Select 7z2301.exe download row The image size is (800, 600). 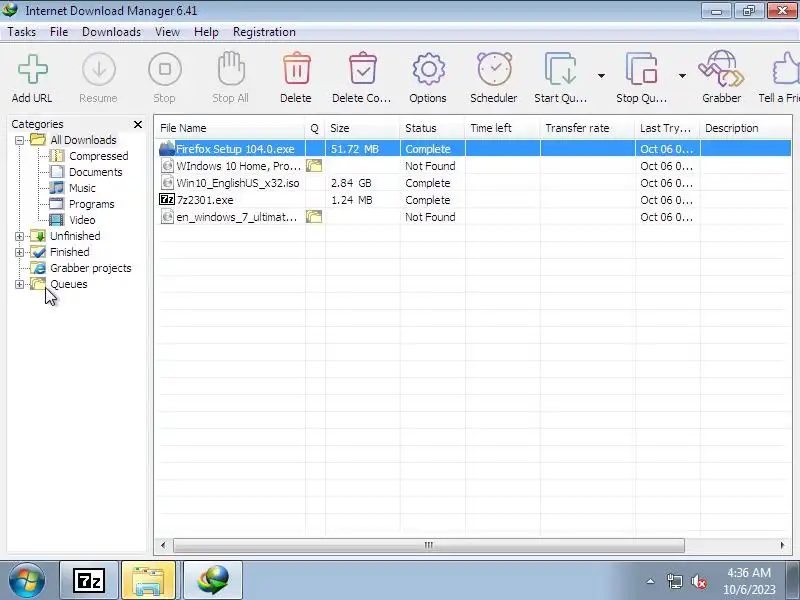(x=473, y=200)
